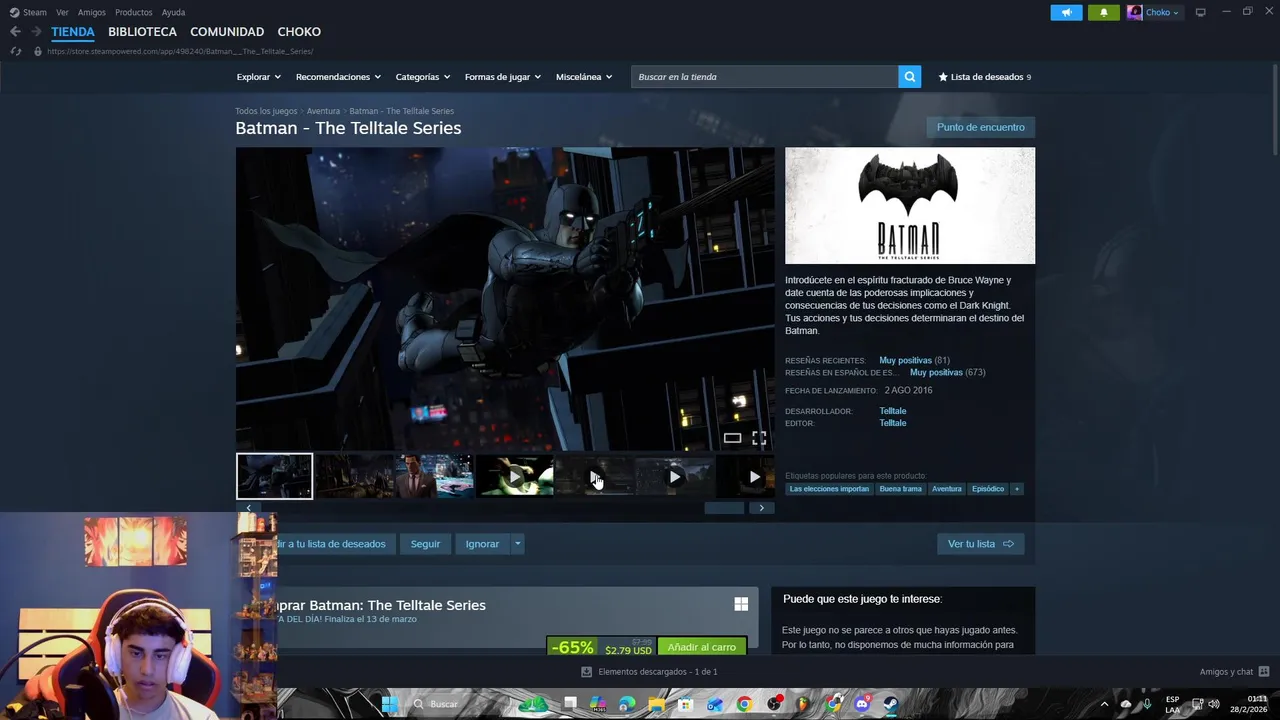Open Muy positivas recent reviews link
This screenshot has height=720, width=1280.
point(905,360)
